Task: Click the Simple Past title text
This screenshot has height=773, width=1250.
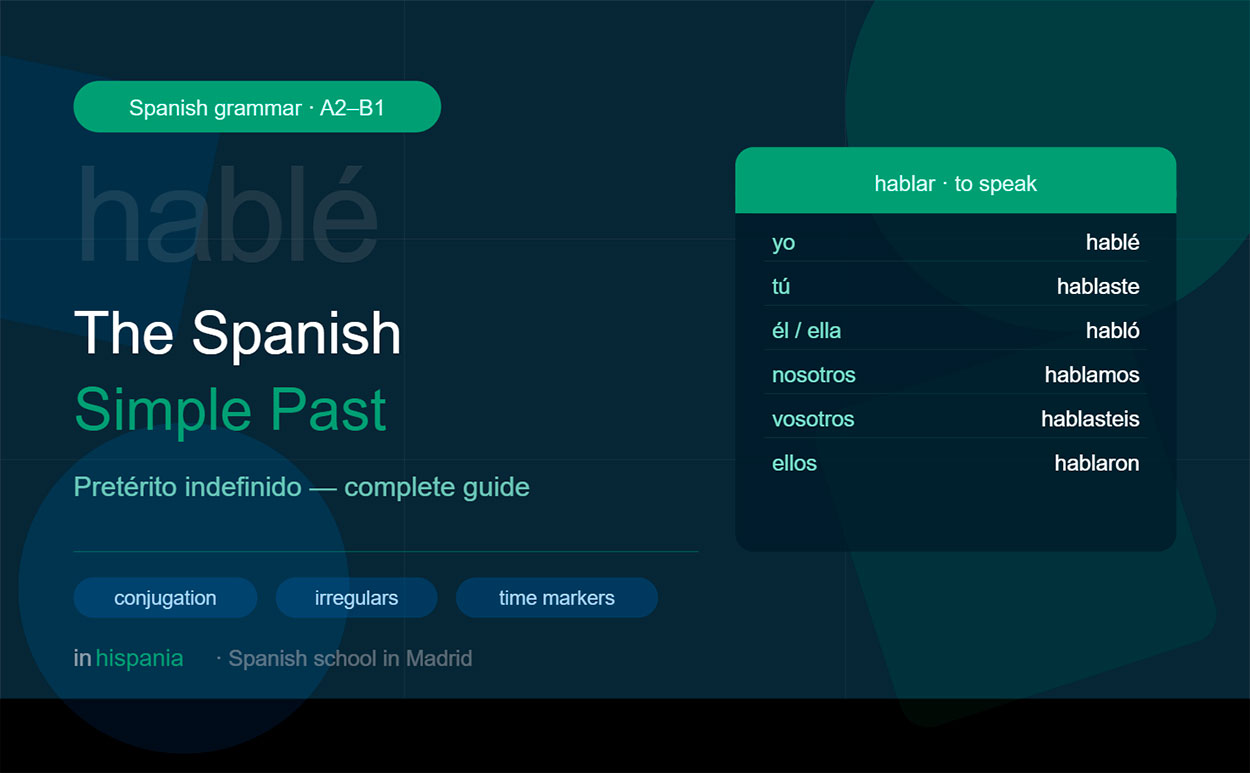Action: (230, 410)
